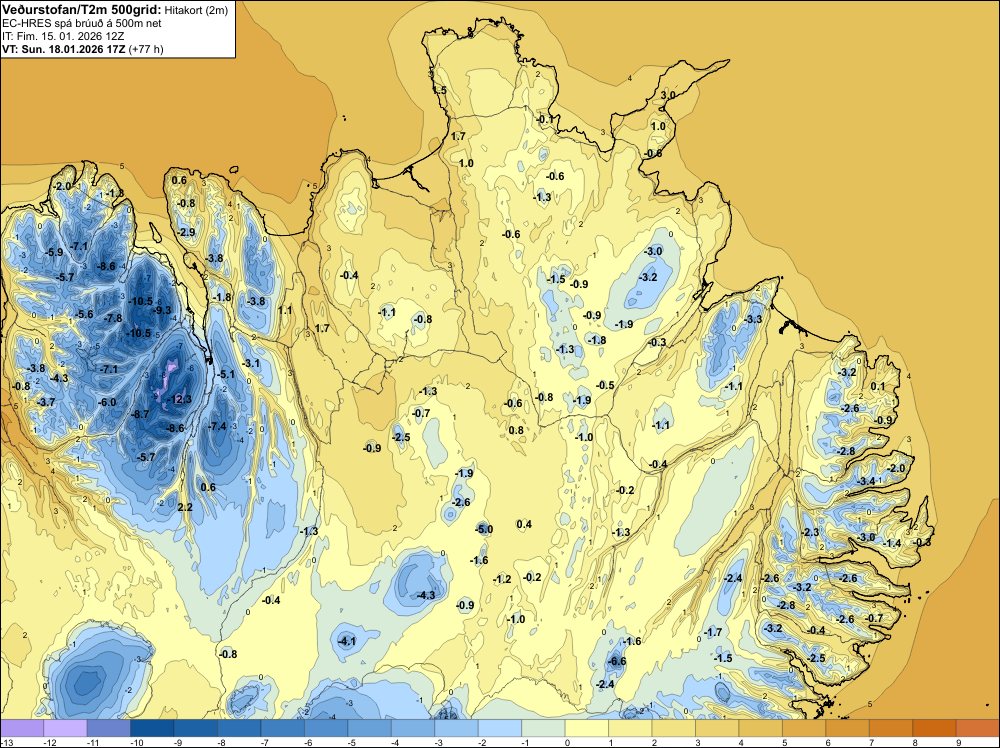Click the positive 0.4 temperature label
Image resolution: width=1000 pixels, height=748 pixels.
[524, 525]
